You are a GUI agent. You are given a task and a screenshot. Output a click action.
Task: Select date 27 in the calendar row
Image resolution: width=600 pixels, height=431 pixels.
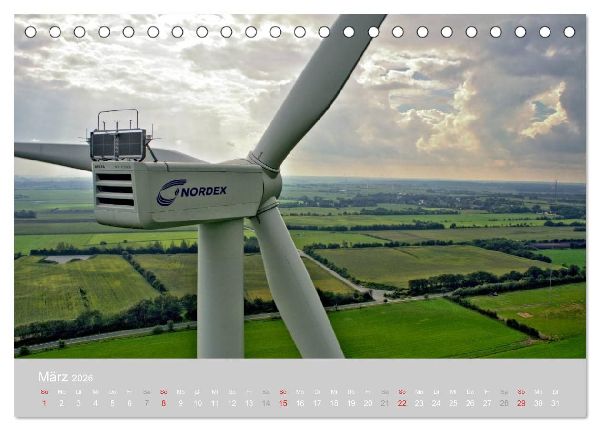coord(487,403)
